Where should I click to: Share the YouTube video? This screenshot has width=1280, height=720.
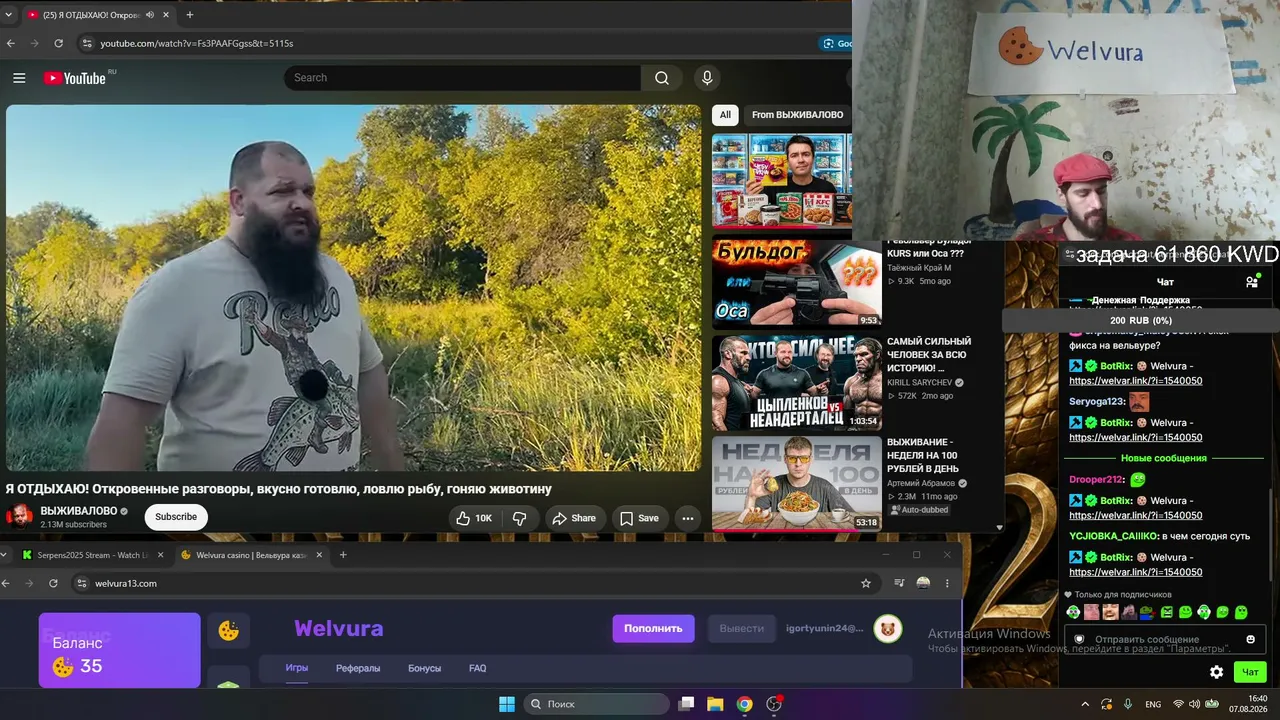(574, 518)
